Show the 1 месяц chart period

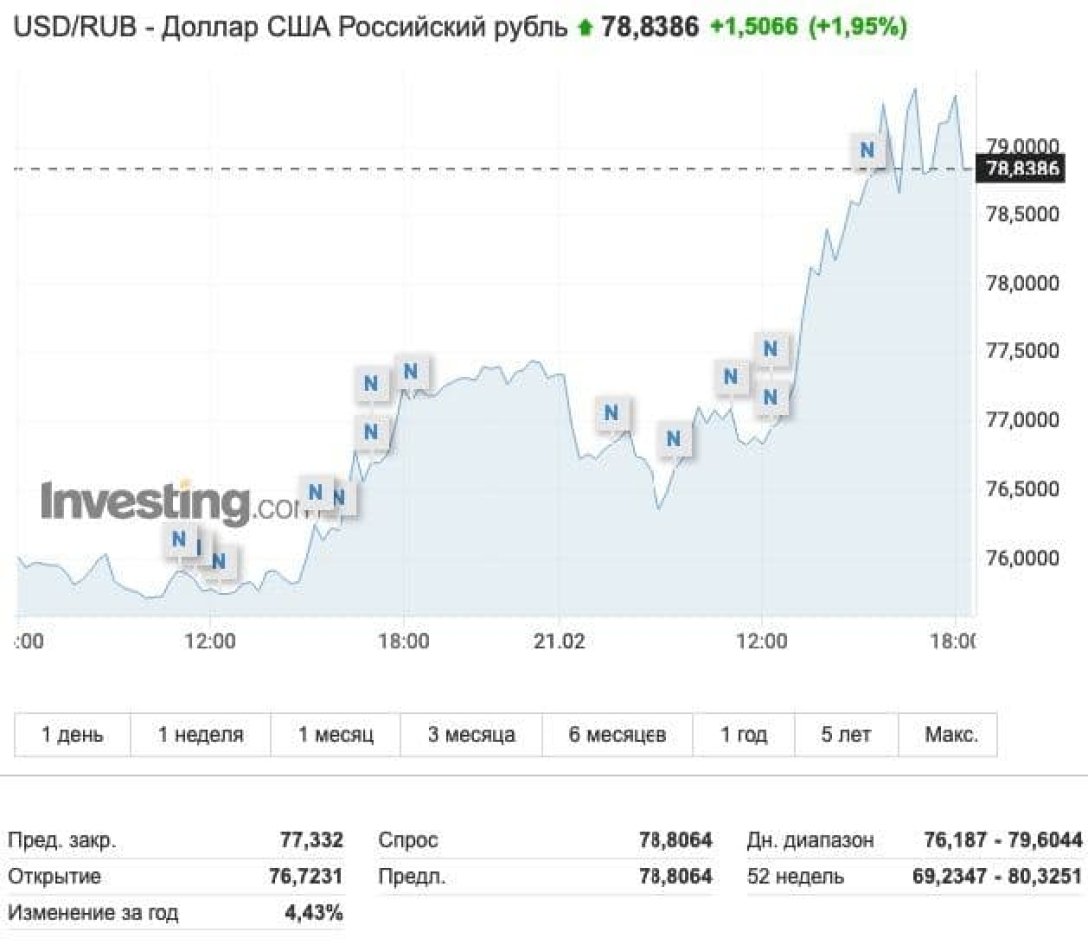point(335,735)
